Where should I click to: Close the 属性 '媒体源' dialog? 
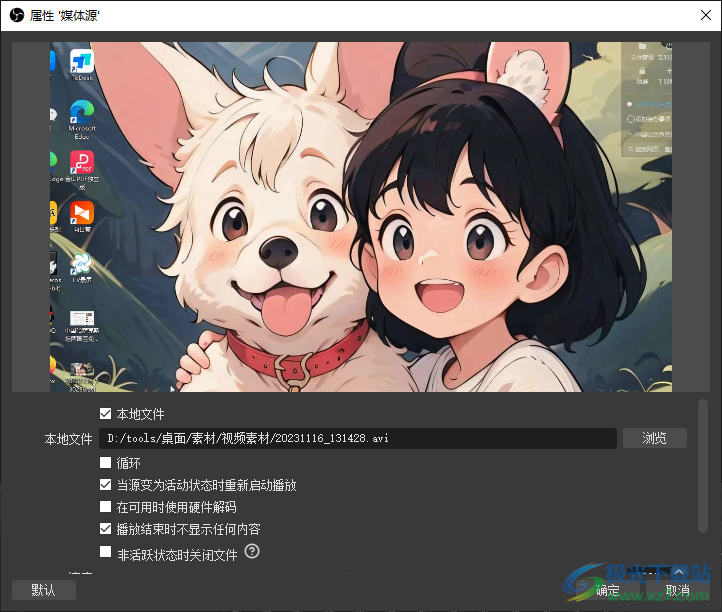tap(705, 15)
